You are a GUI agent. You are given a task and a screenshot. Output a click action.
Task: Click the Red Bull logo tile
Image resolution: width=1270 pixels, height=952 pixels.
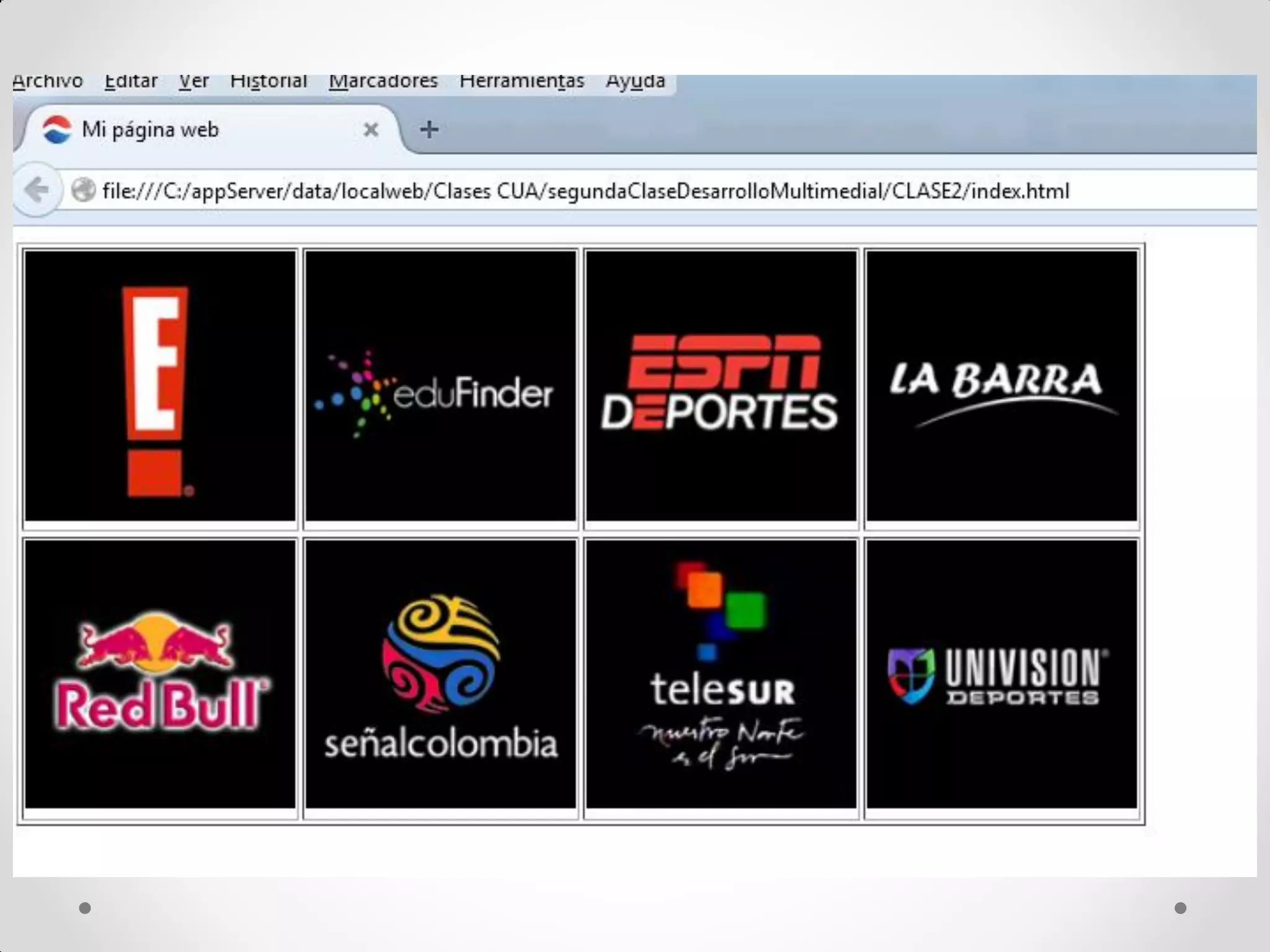tap(160, 674)
